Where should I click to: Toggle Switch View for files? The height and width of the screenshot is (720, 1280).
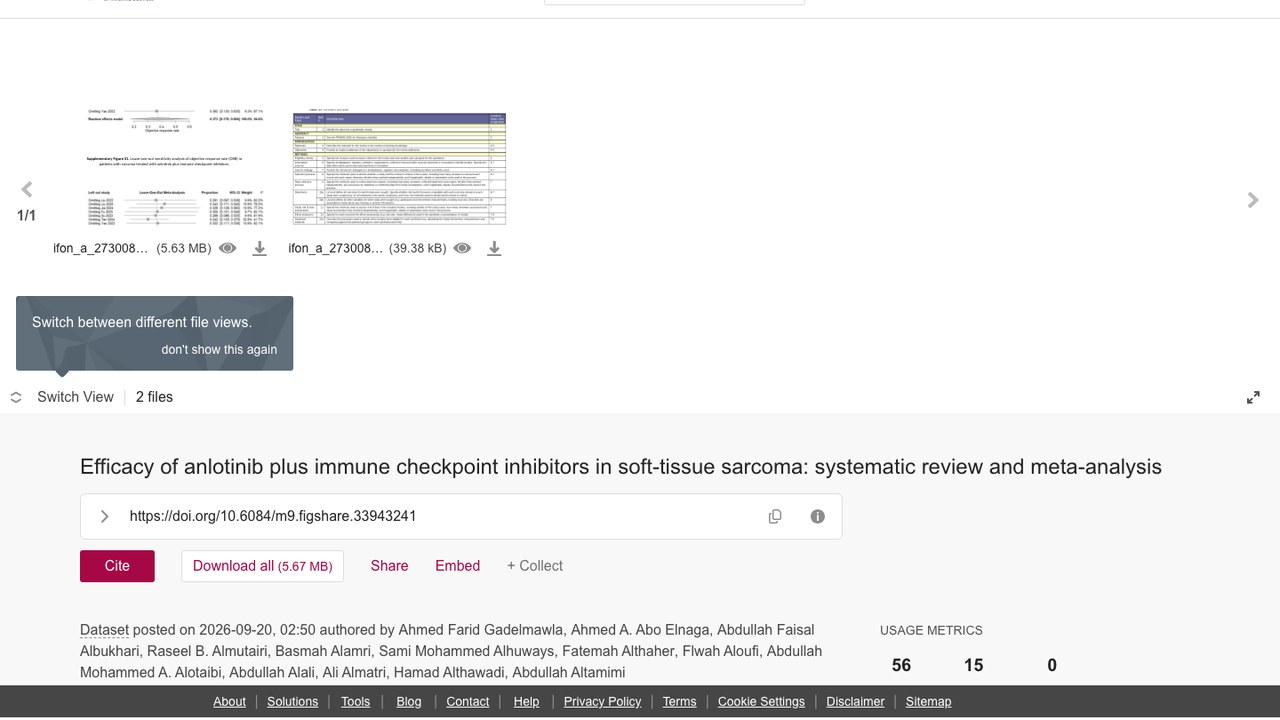click(62, 397)
